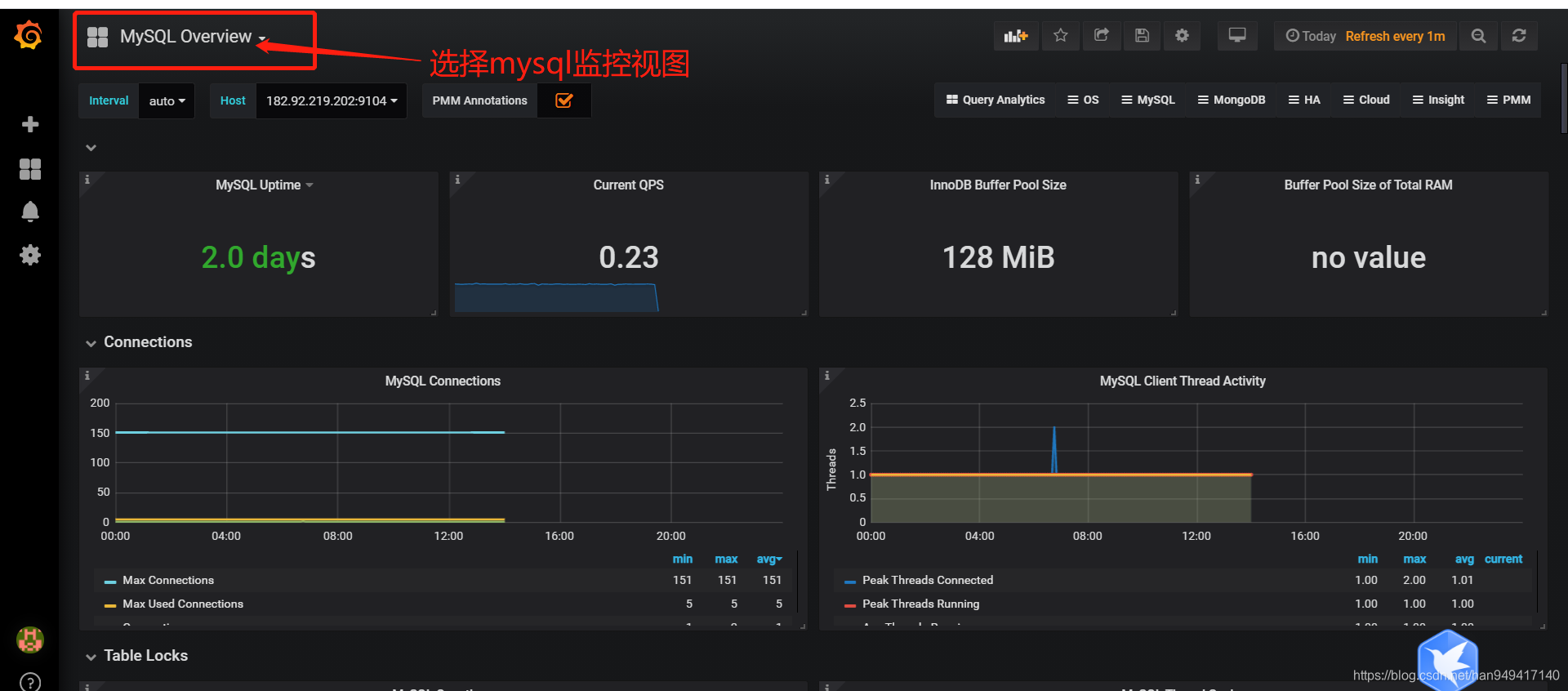The height and width of the screenshot is (691, 1568).
Task: Click the Add panel icon
Action: tap(1016, 36)
